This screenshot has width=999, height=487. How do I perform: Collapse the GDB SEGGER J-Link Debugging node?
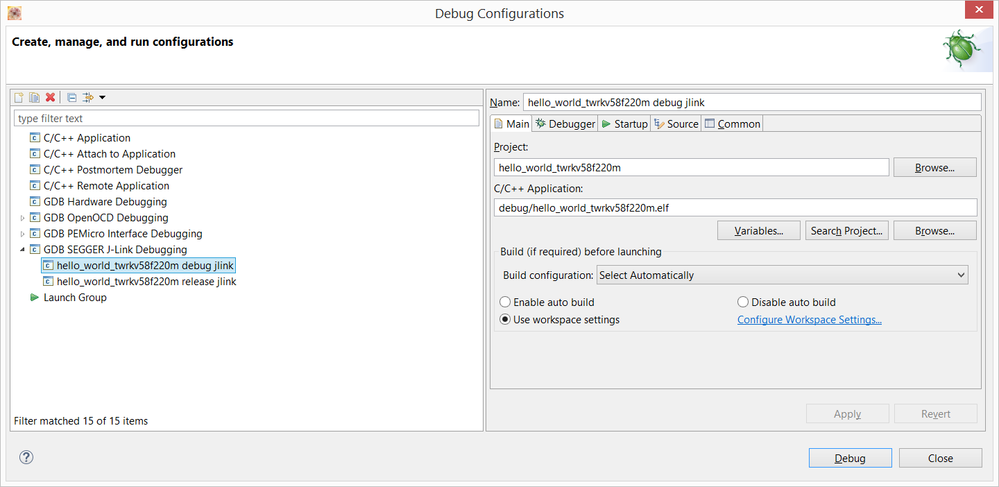(22, 250)
